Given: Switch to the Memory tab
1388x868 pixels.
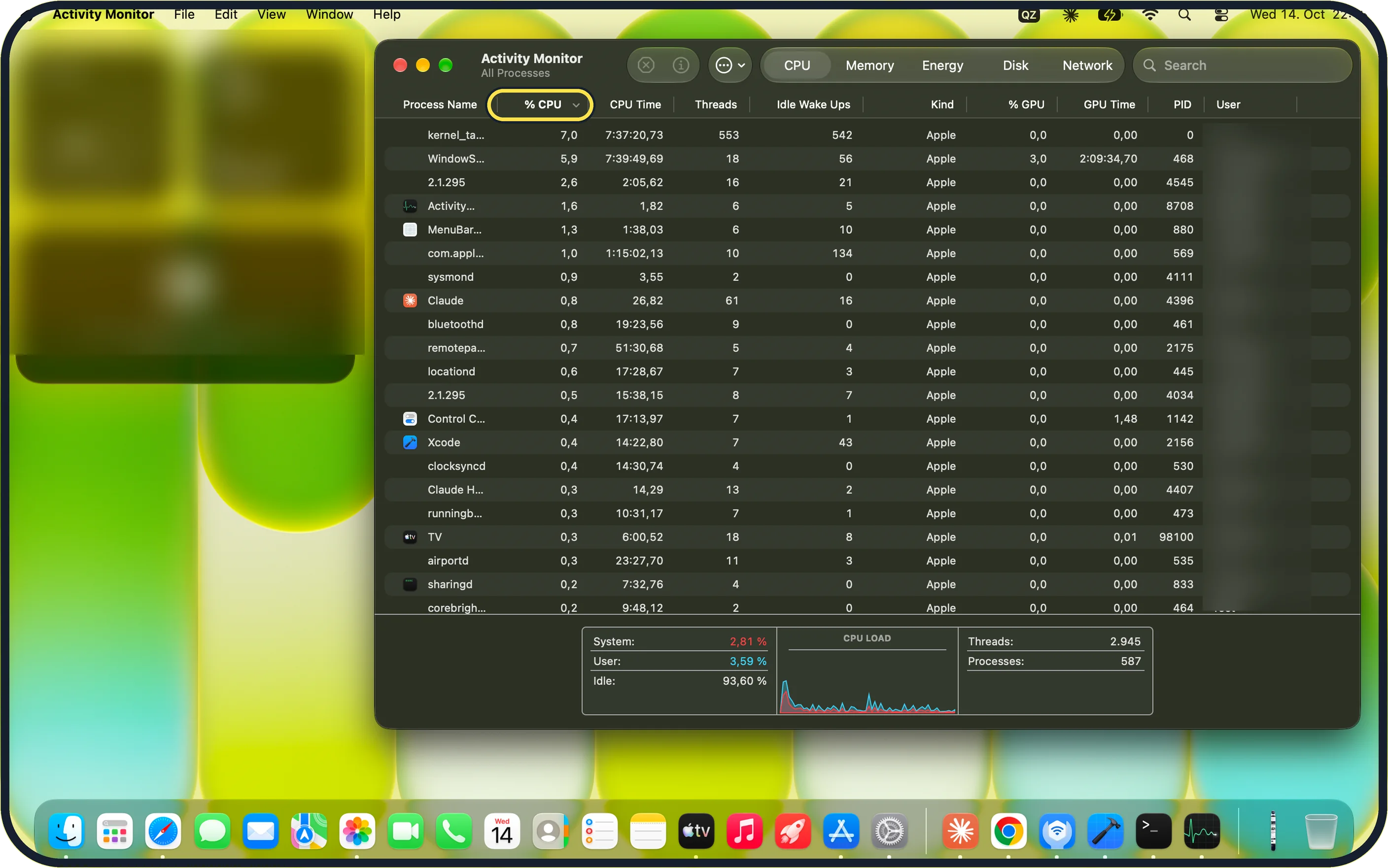Looking at the screenshot, I should click(869, 66).
